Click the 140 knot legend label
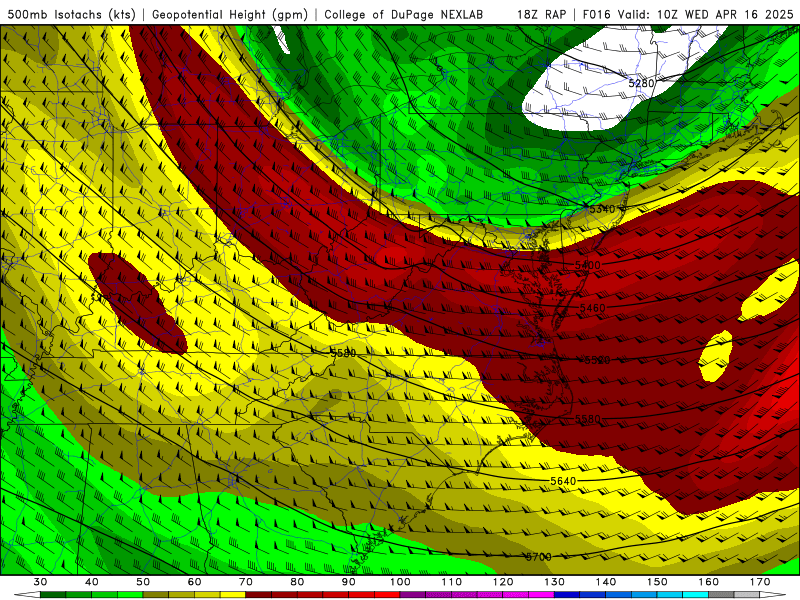Viewport: 800px width, 600px height. point(606,582)
